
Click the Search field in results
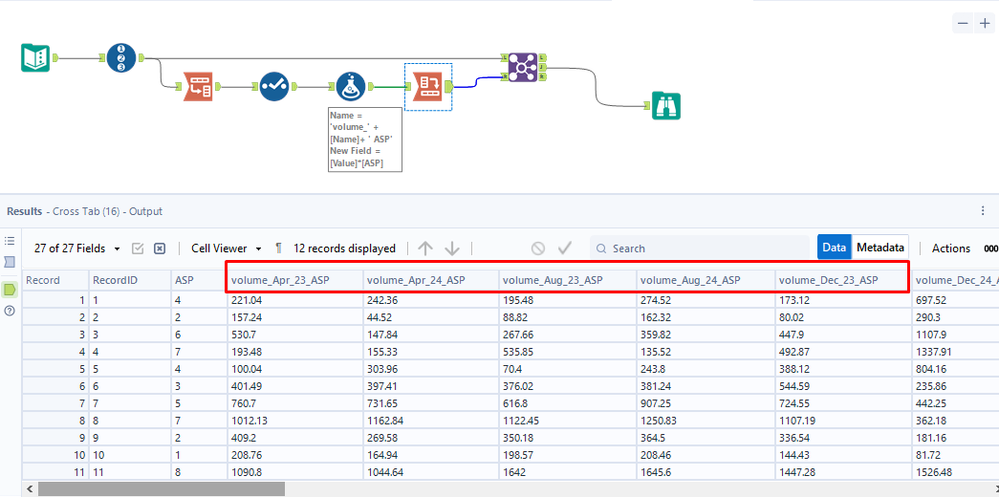[x=701, y=248]
